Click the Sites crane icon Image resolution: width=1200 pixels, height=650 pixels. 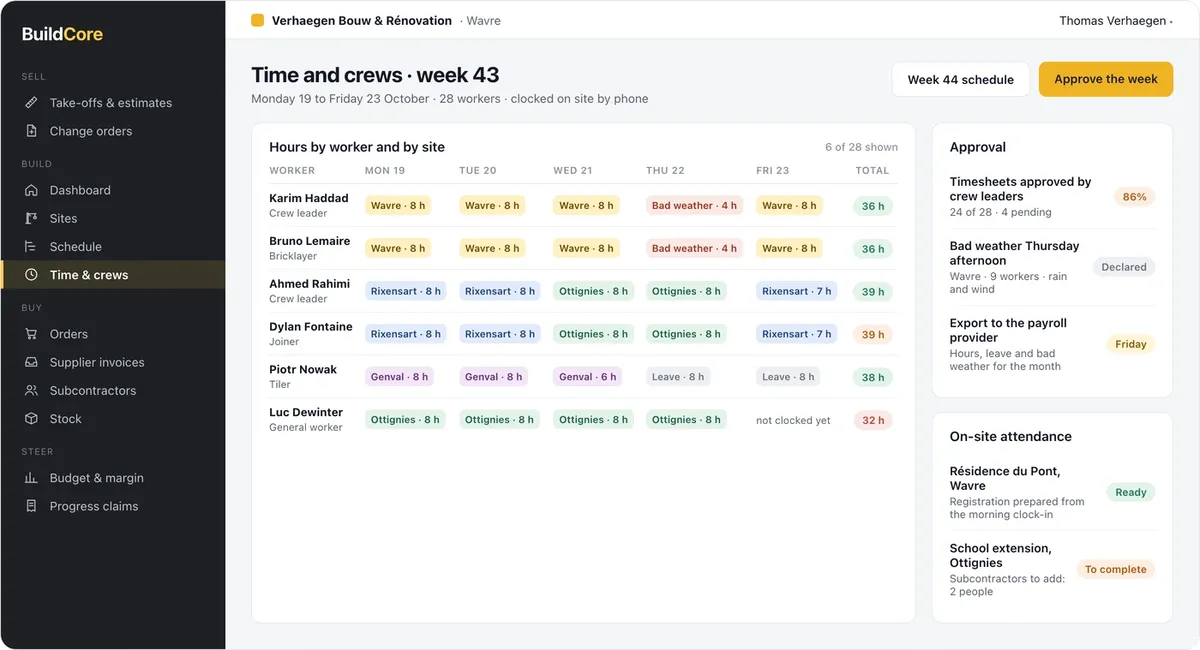31,218
